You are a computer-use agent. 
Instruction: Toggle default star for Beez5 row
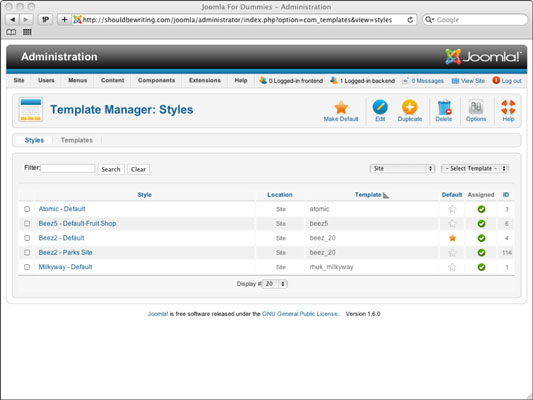(x=452, y=224)
